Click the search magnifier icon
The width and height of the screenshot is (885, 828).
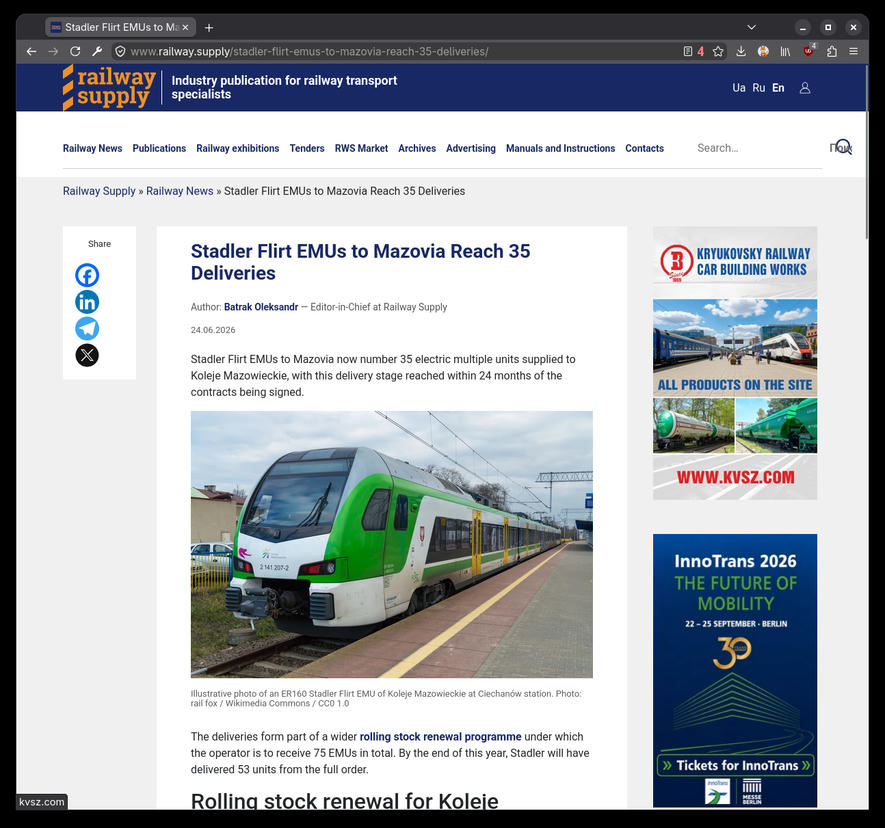tap(843, 147)
